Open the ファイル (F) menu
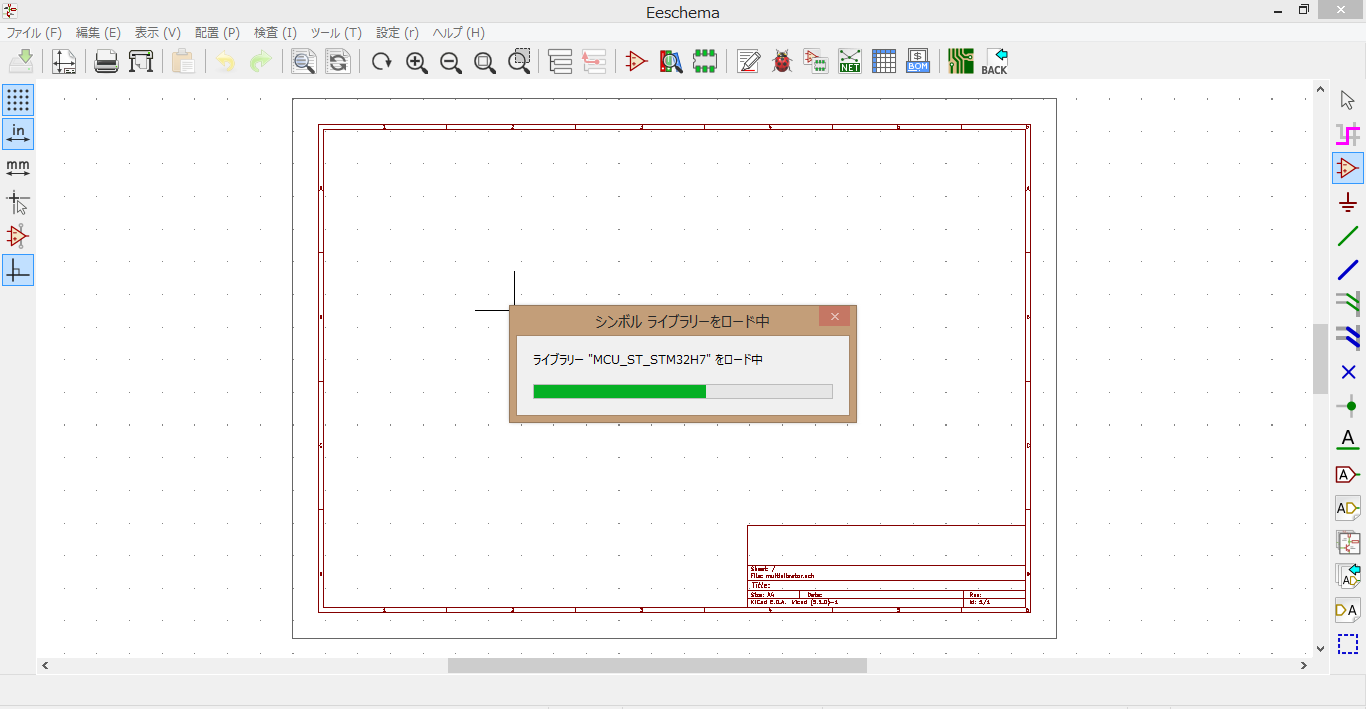This screenshot has width=1366, height=709. 35,33
